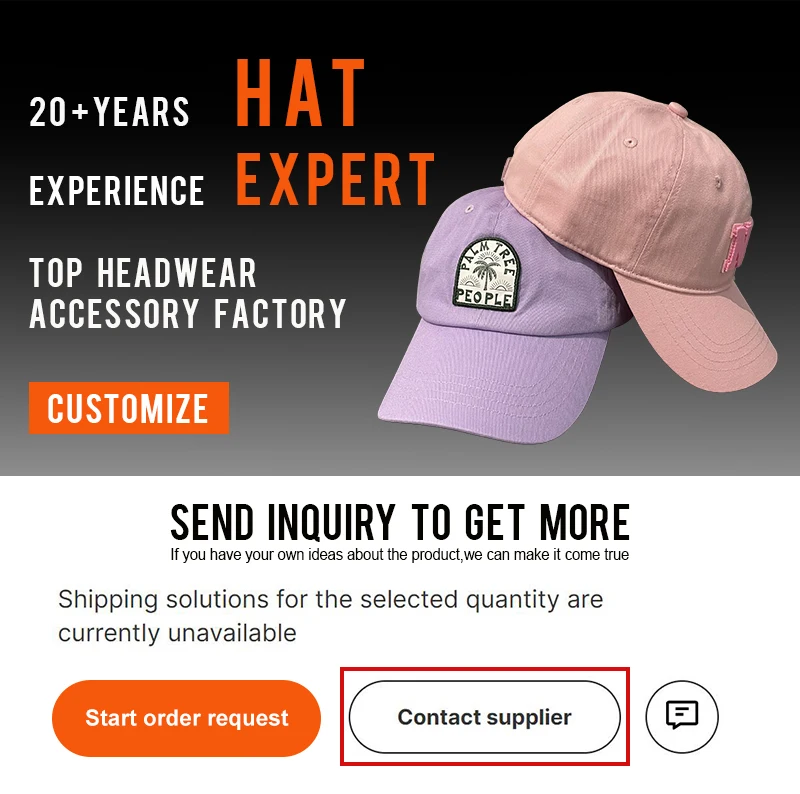Viewport: 800px width, 794px height.
Task: Click the 20+YEARS banner text
Action: click(x=109, y=112)
